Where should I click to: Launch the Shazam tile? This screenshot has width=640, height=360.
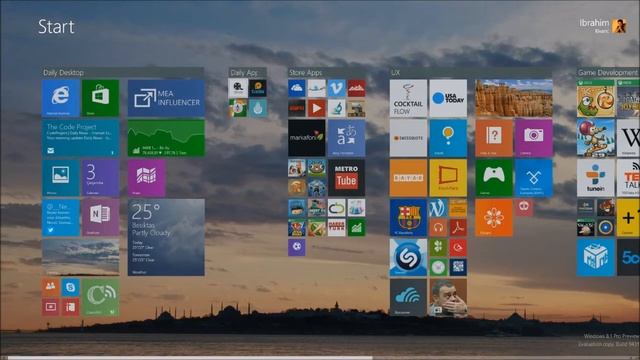(x=408, y=257)
